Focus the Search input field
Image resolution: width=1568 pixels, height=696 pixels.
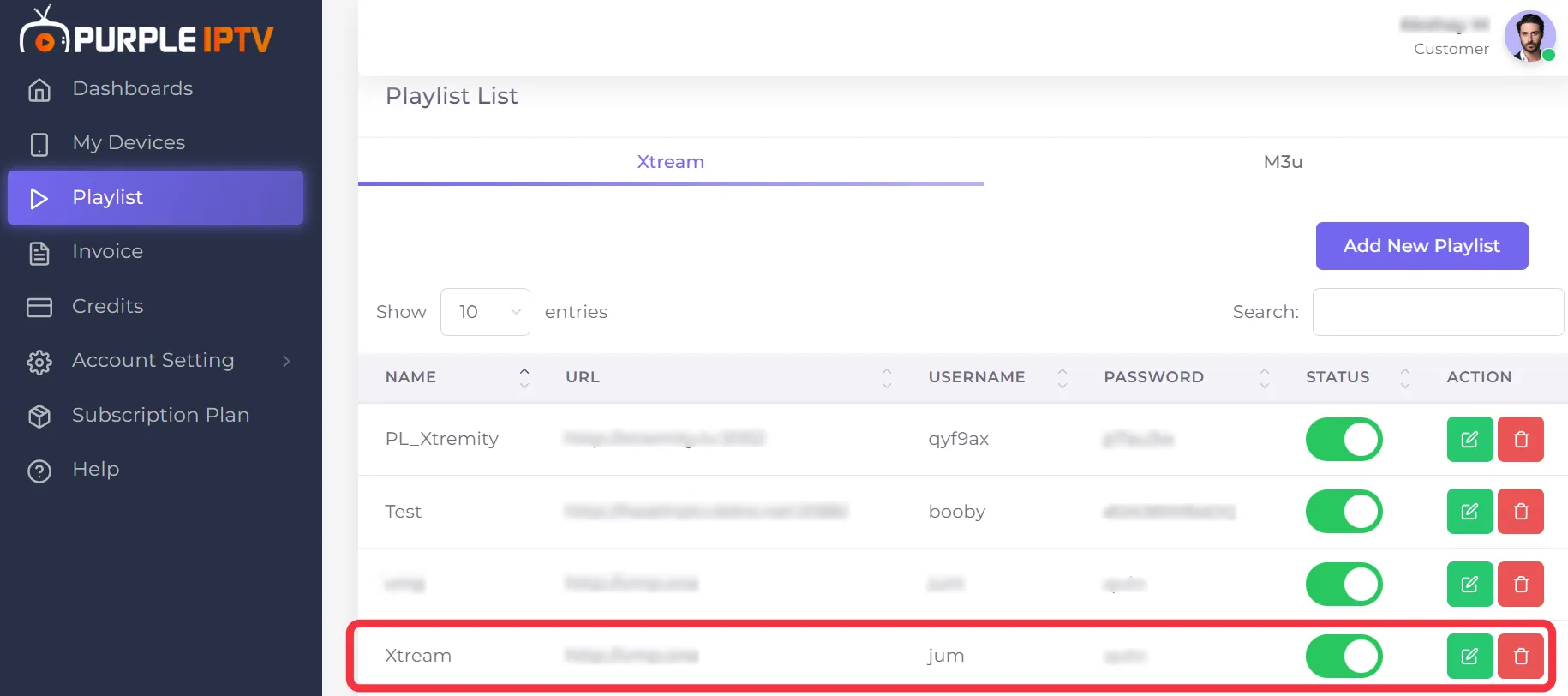pyautogui.click(x=1438, y=312)
